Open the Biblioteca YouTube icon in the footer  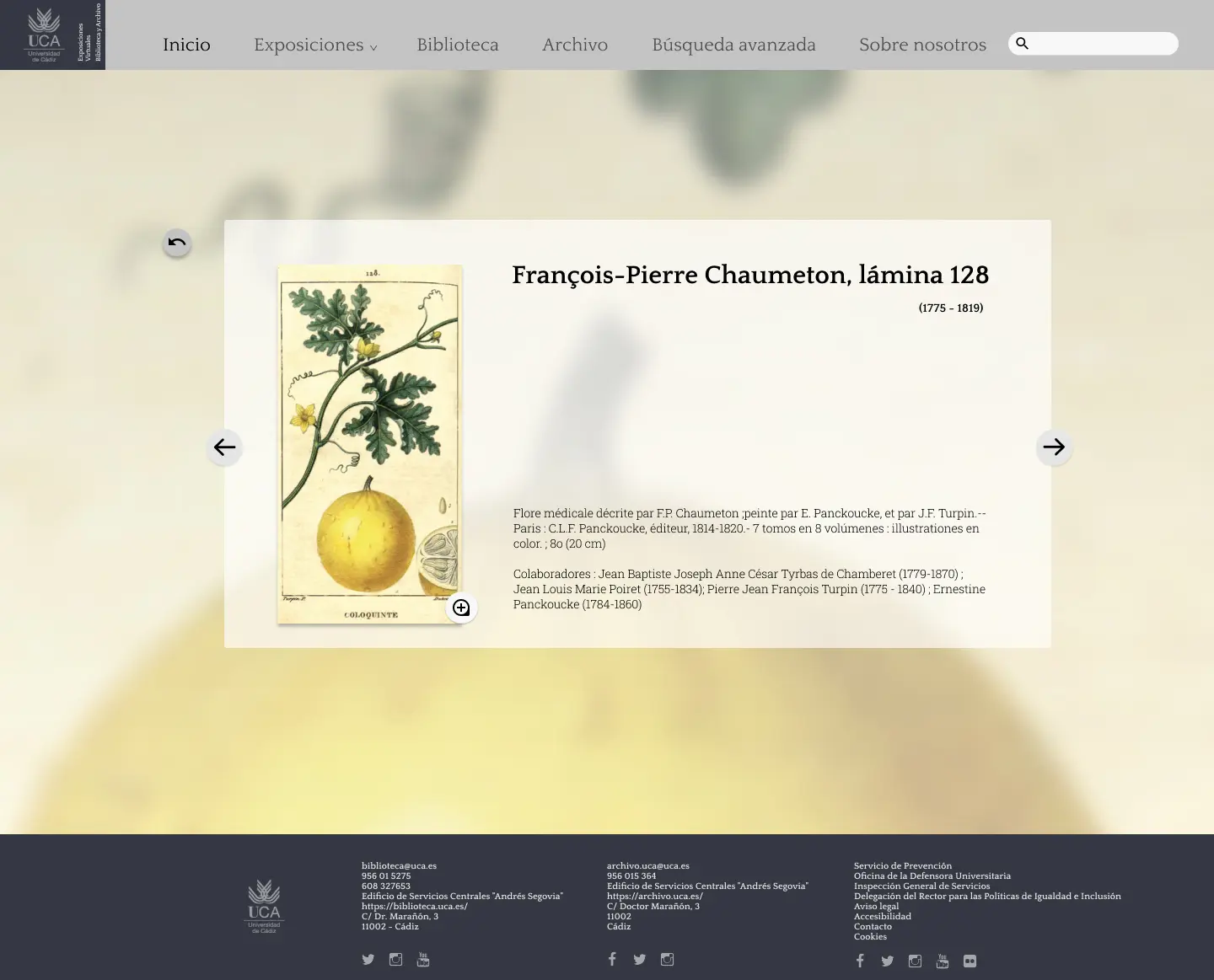tap(423, 959)
